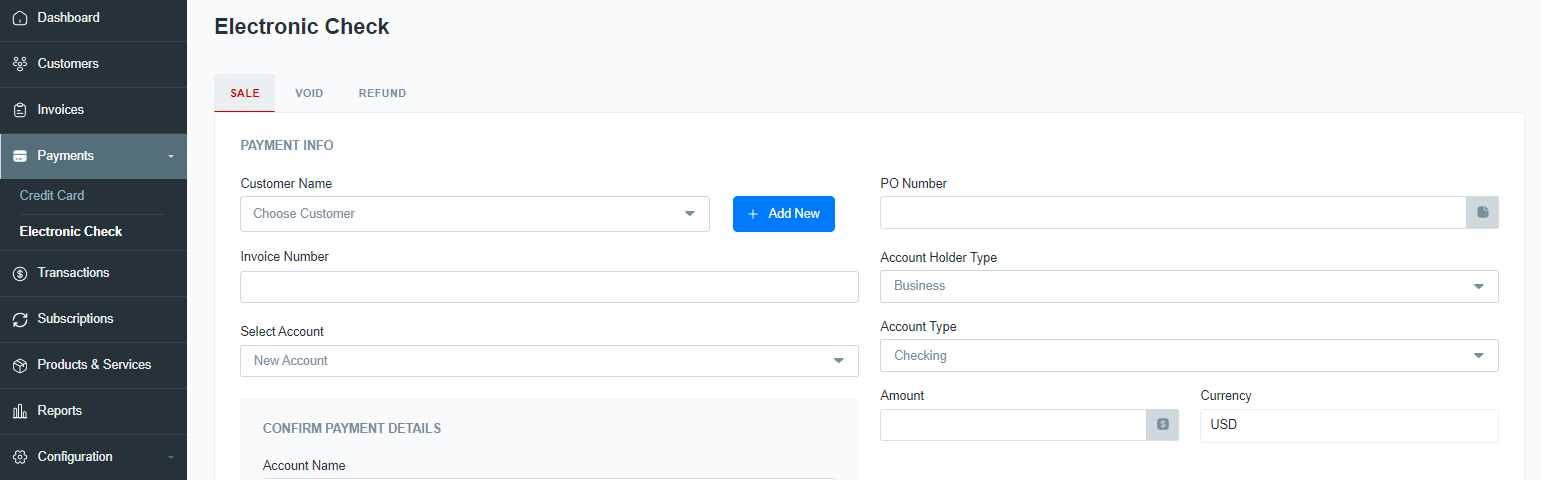The width and height of the screenshot is (1541, 480).
Task: Click the CONFIRM PAYMENT DETAILS heading
Action: (352, 428)
